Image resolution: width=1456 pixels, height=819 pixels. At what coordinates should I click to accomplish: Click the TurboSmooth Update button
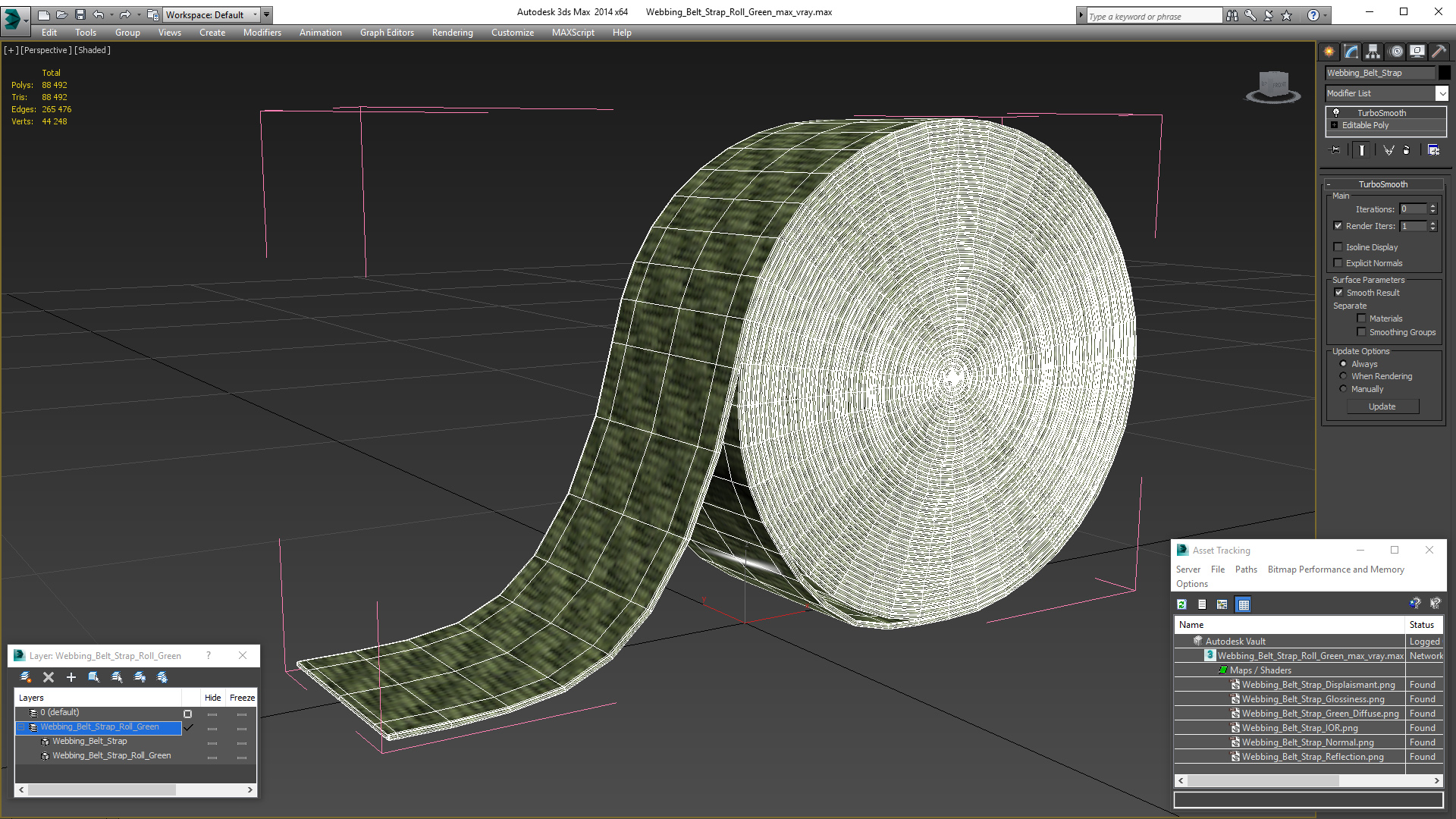(1382, 406)
